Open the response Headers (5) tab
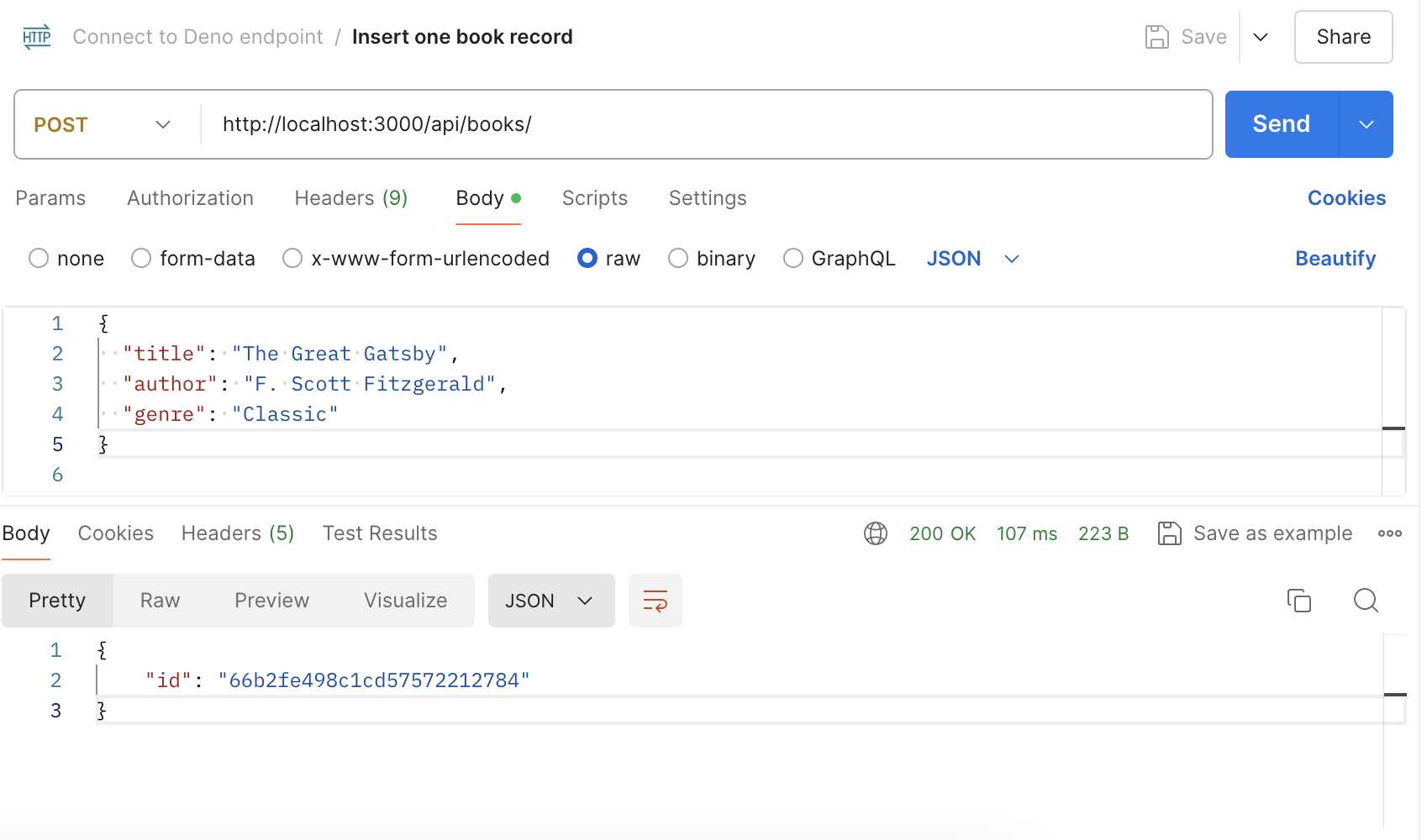 [x=237, y=533]
